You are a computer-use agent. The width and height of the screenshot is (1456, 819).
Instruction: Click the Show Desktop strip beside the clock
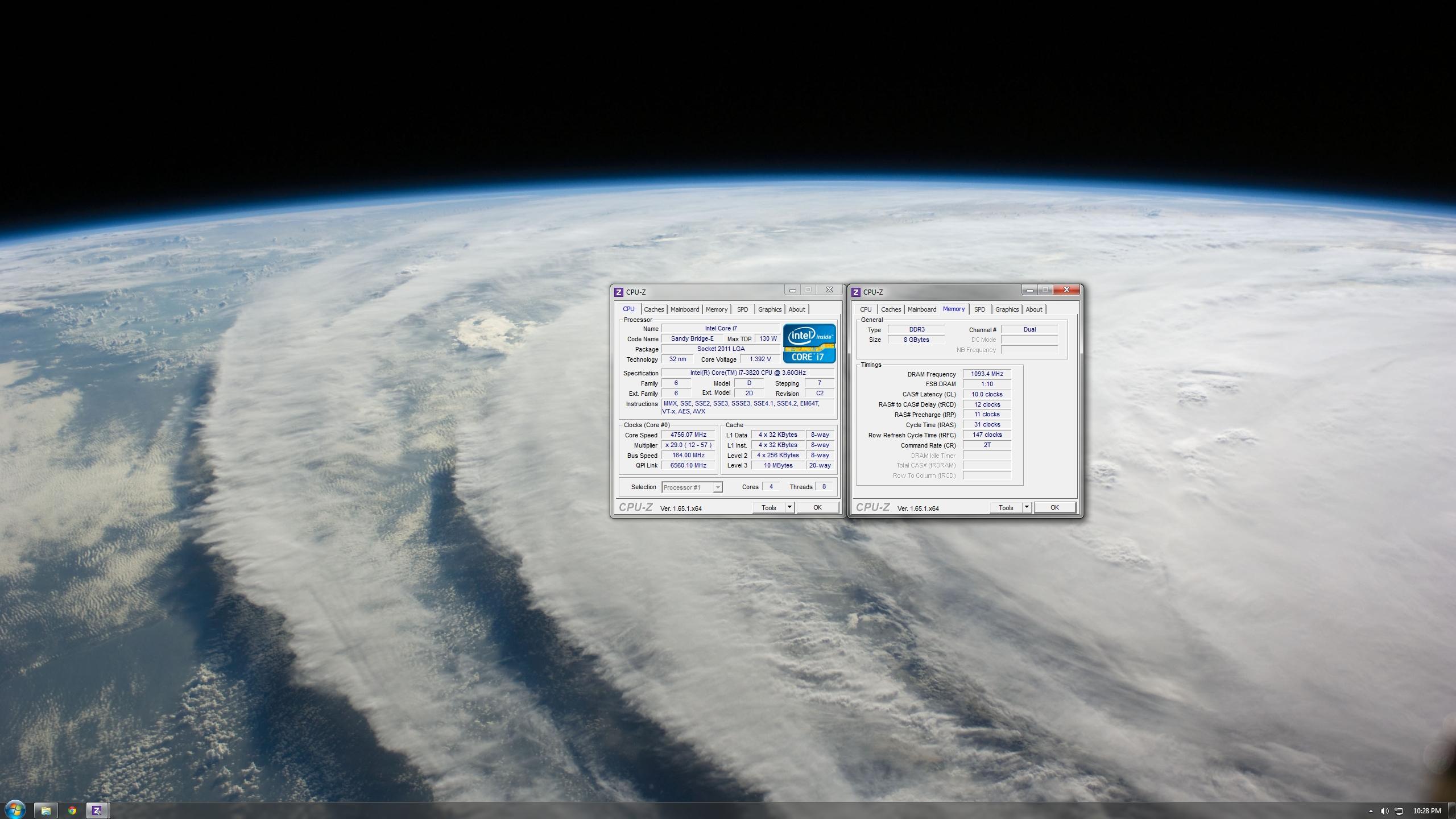[1451, 810]
